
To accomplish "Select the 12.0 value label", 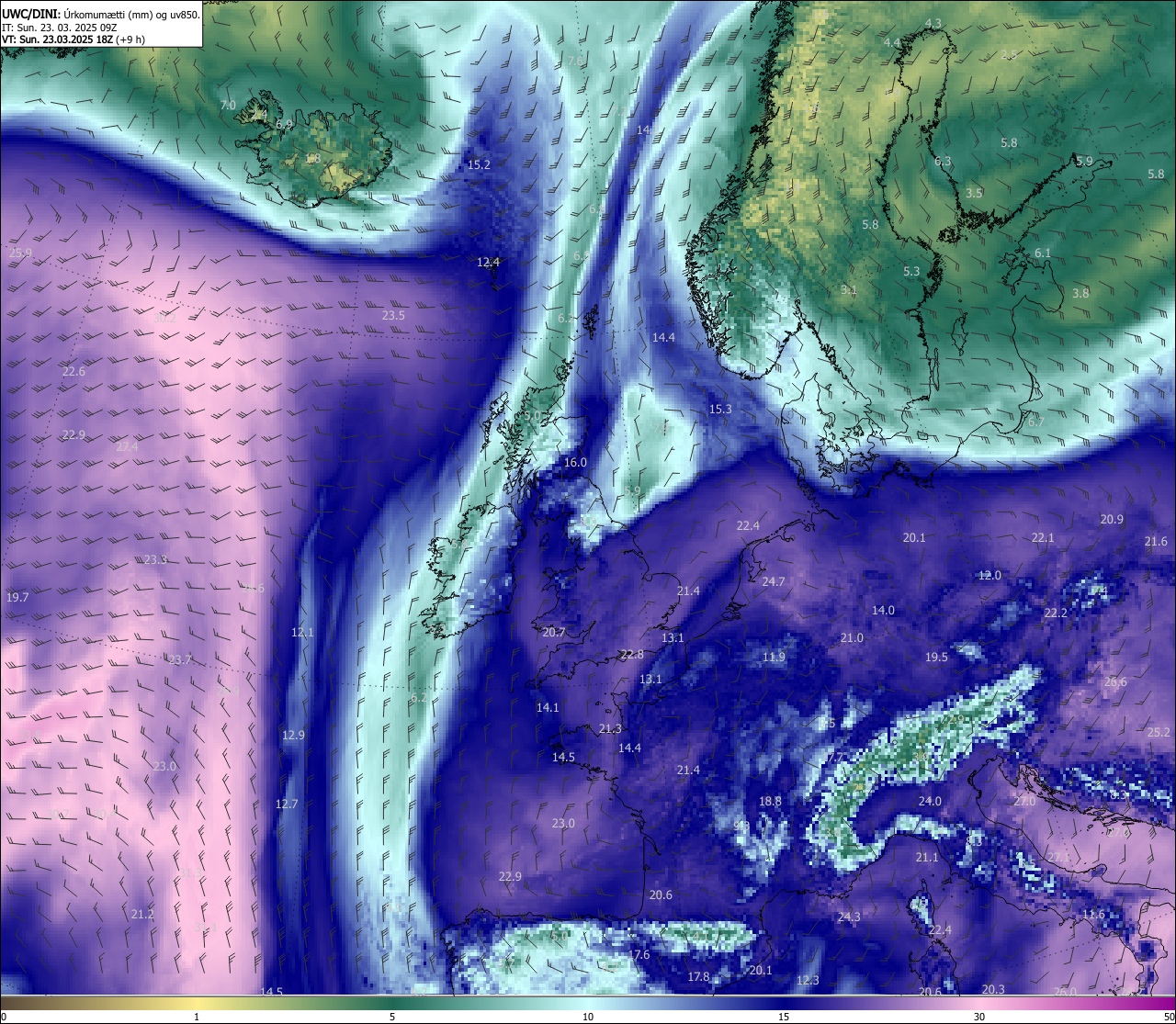I will click(x=989, y=575).
